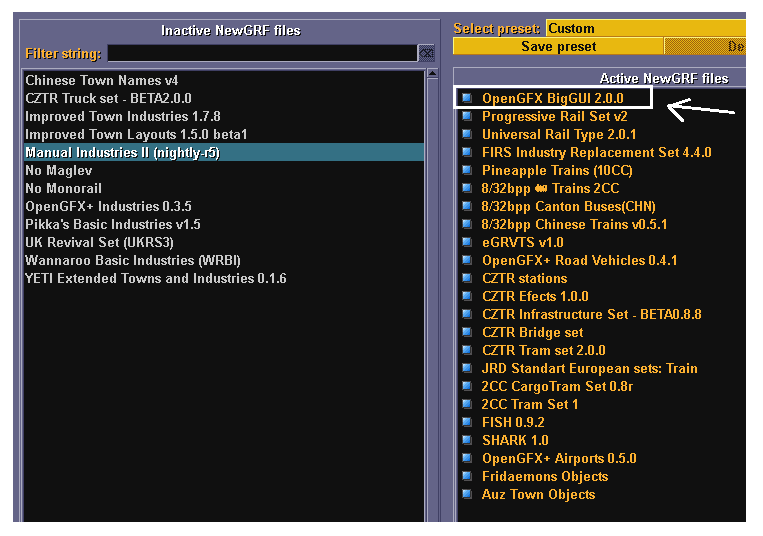Select OpenGFX+ Airports 0.5.0 in active list
763x536 pixels.
[x=559, y=458]
